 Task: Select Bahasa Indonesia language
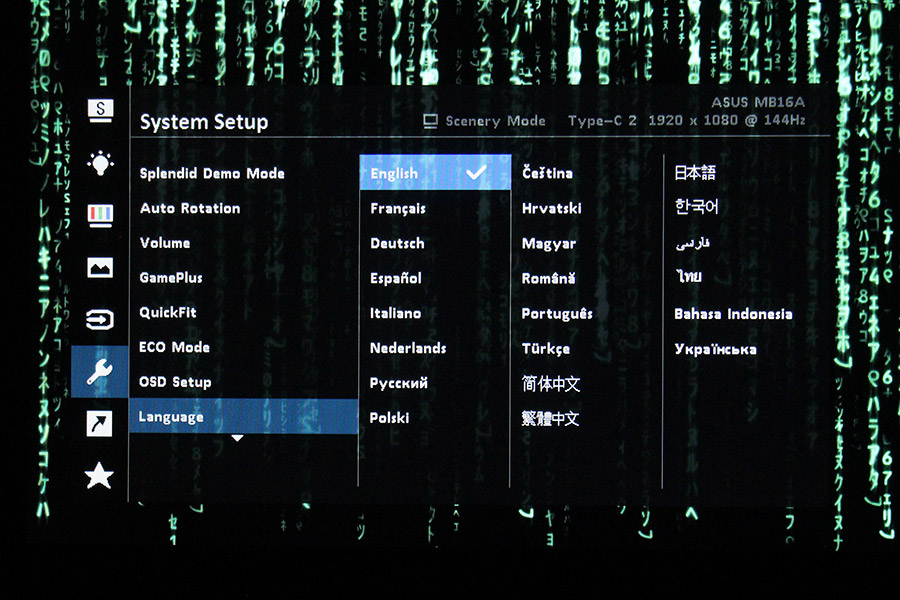coord(733,314)
